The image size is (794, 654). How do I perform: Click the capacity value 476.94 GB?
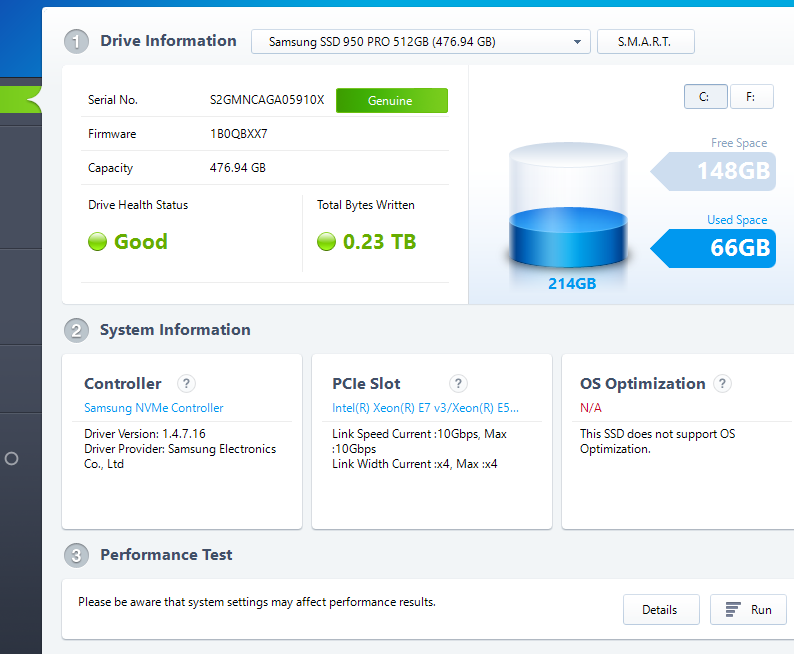pos(237,168)
